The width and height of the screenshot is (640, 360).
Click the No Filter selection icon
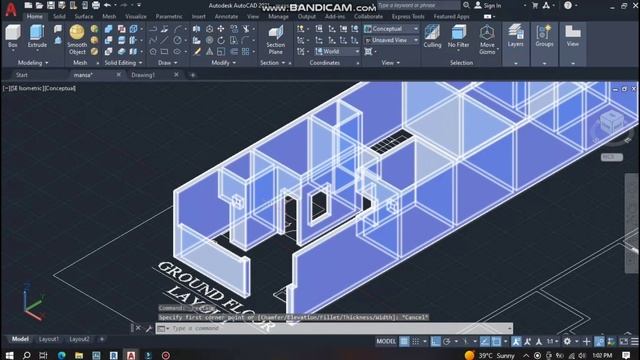[458, 36]
